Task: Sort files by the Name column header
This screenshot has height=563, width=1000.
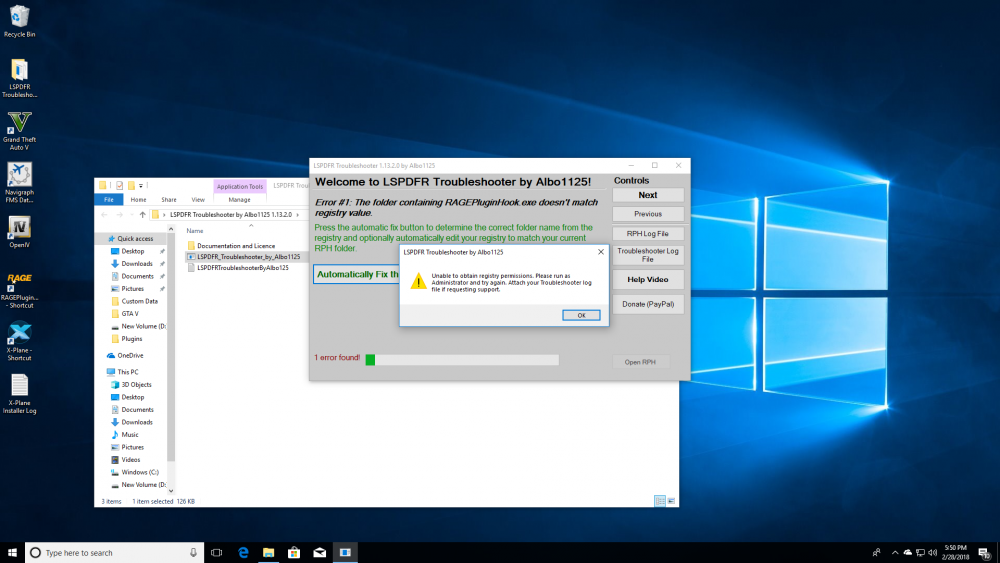Action: point(195,231)
